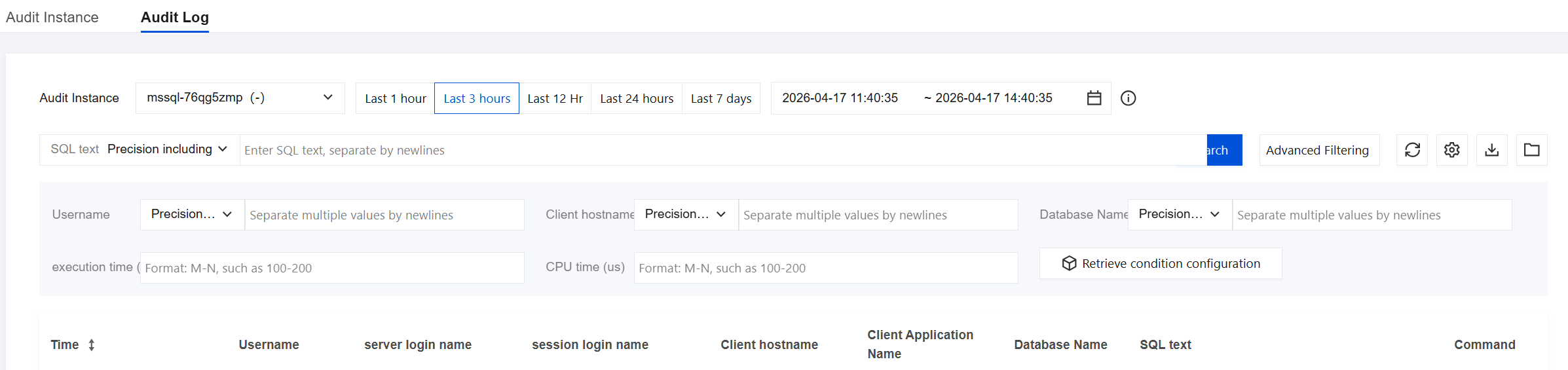The height and width of the screenshot is (370, 1568).
Task: Open SQL text Precision including dropdown
Action: 167,149
